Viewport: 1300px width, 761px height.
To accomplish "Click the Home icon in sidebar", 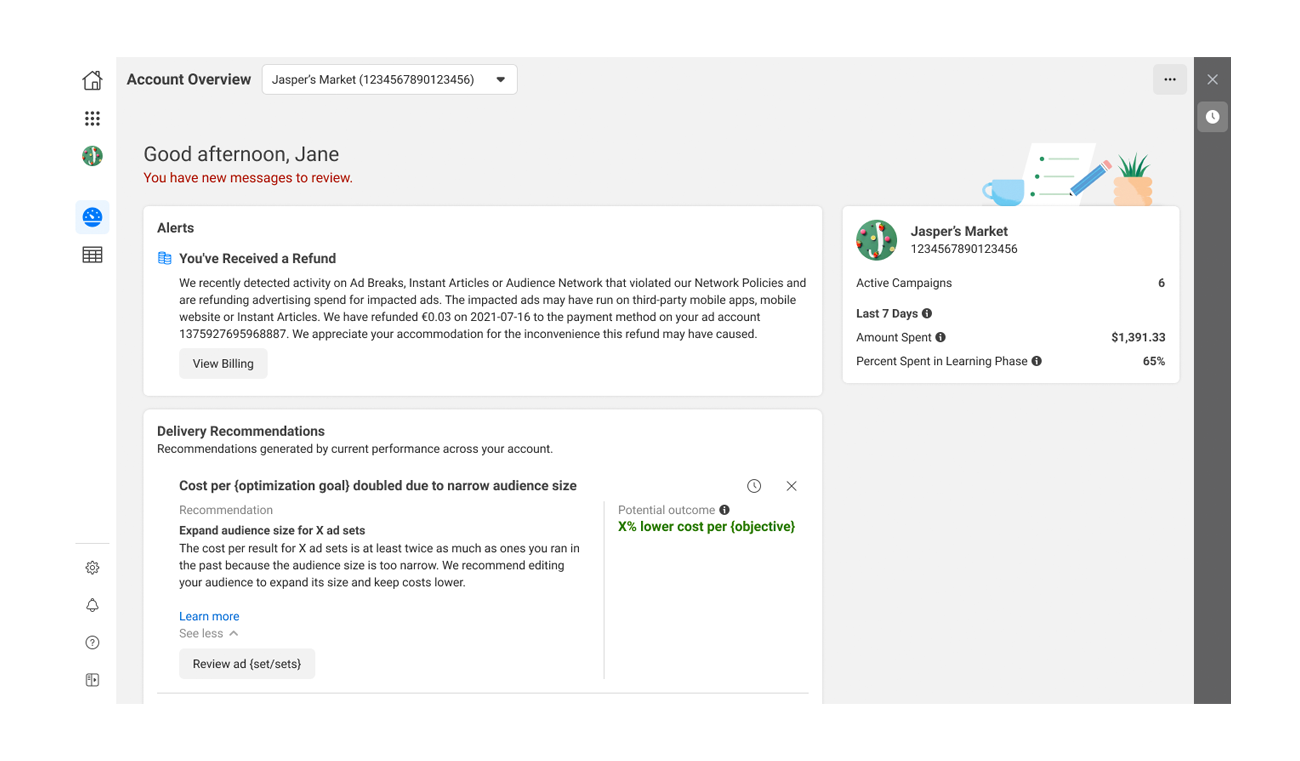I will pyautogui.click(x=92, y=80).
